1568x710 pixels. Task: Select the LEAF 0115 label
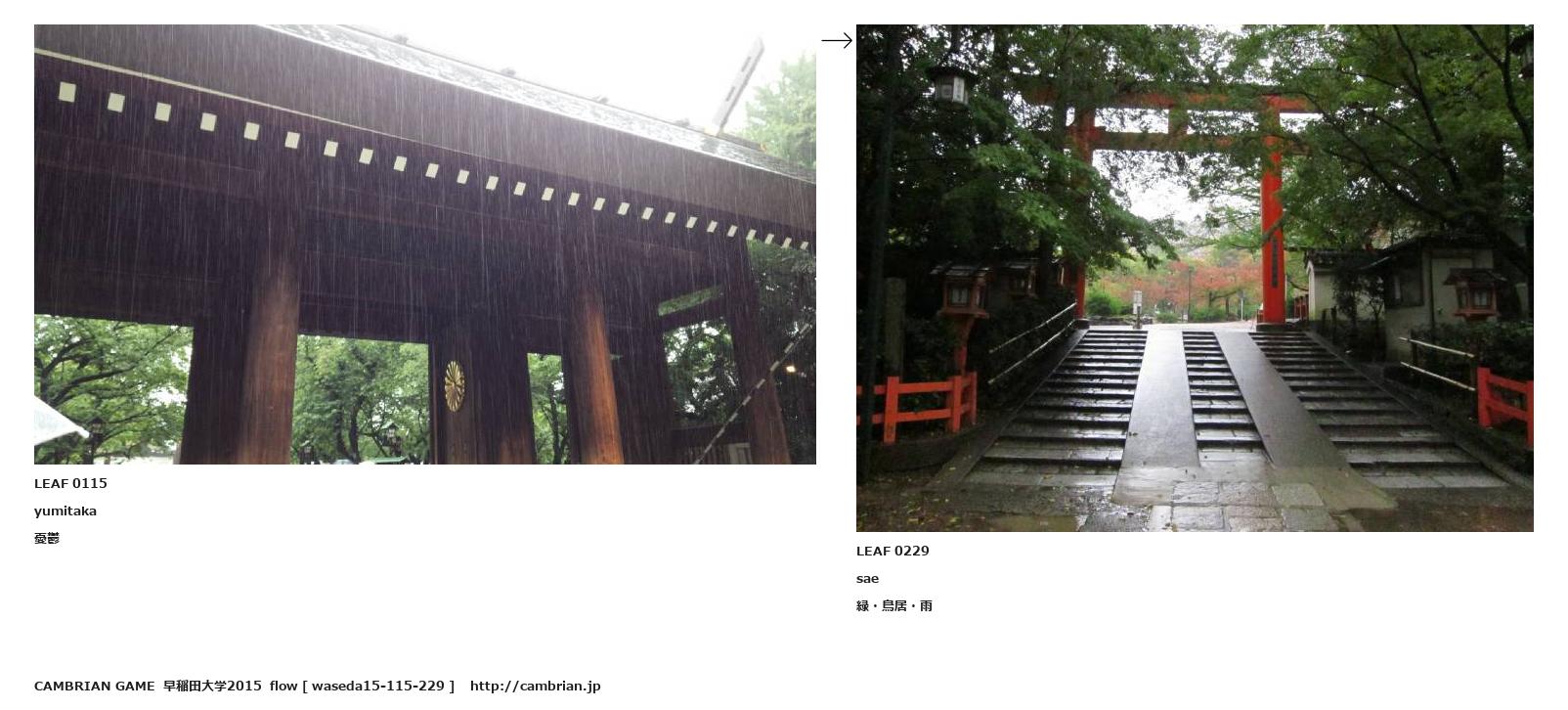(x=70, y=483)
